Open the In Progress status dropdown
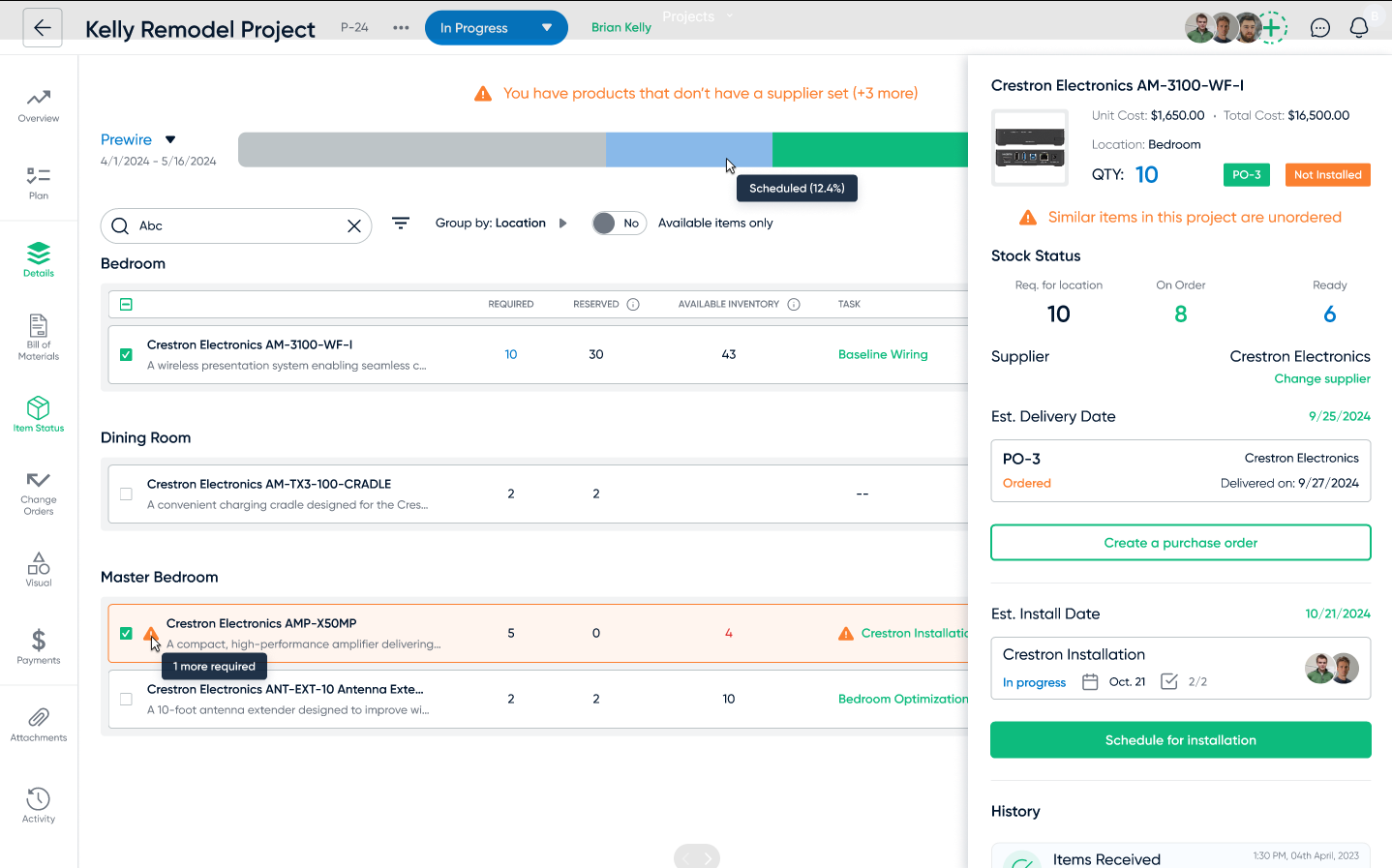This screenshot has width=1392, height=868. (496, 28)
